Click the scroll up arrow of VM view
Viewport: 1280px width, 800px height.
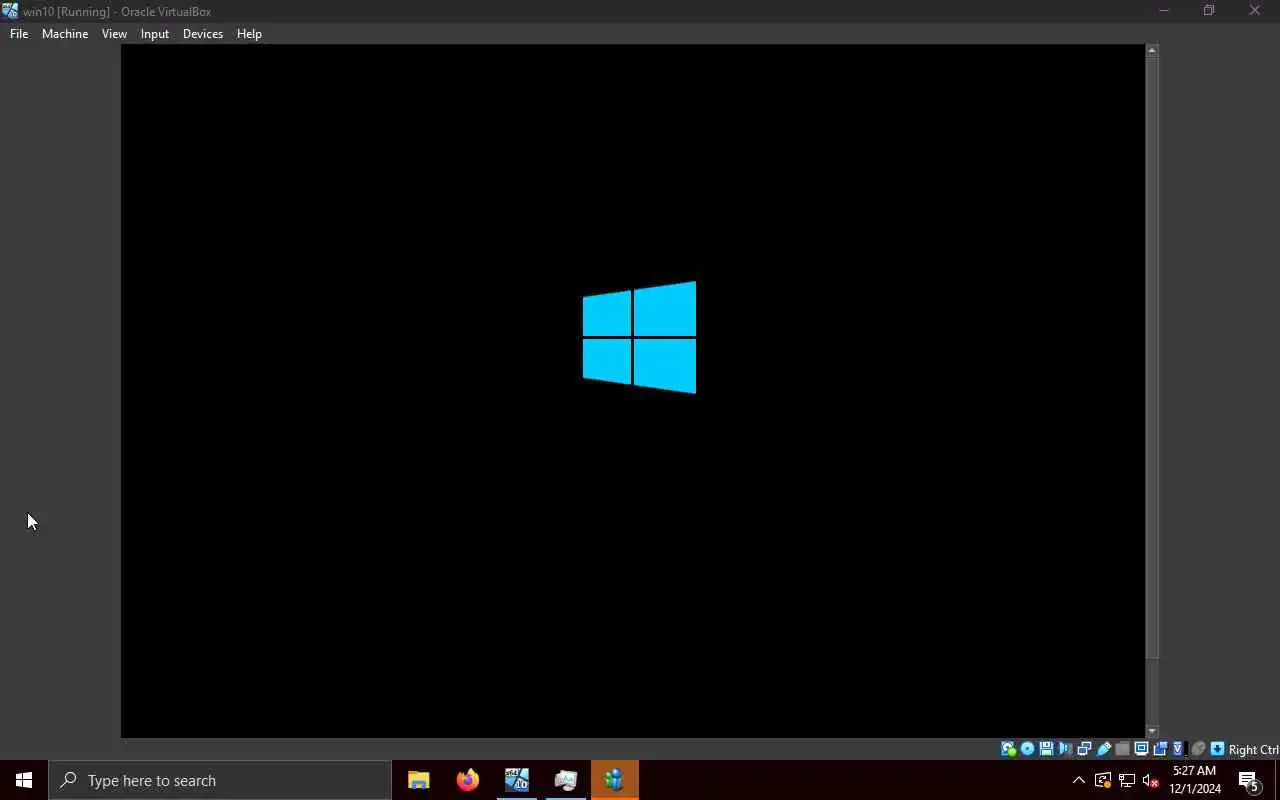(1152, 50)
